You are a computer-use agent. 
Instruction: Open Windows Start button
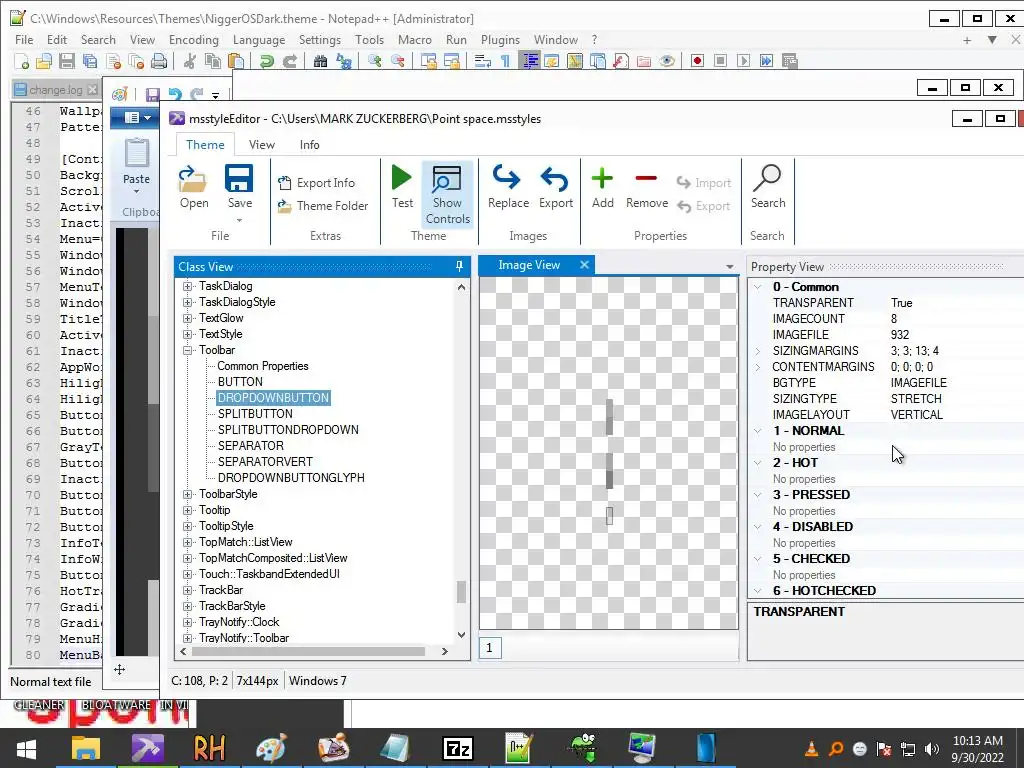pyautogui.click(x=26, y=748)
